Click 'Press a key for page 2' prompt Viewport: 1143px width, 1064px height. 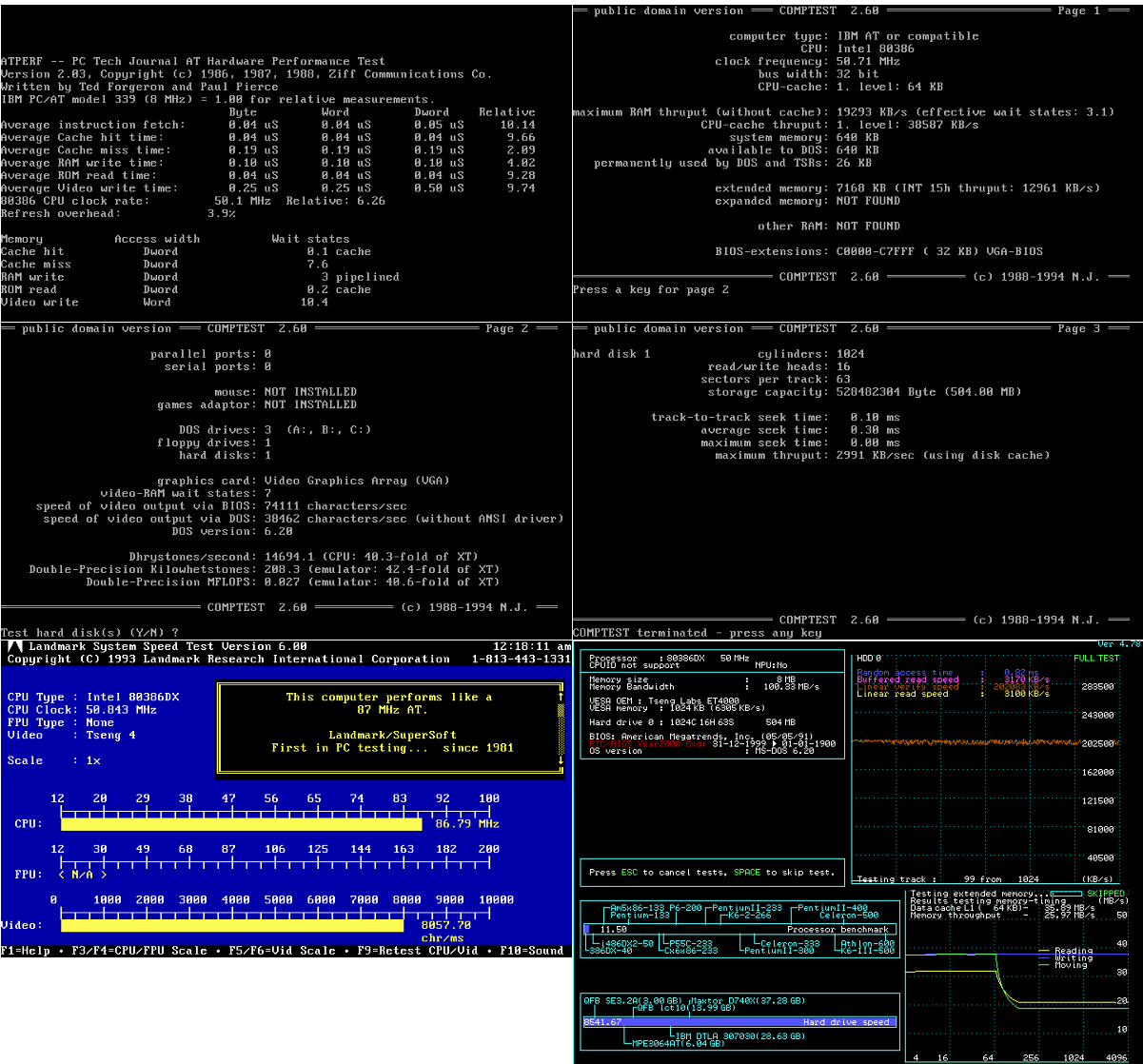pyautogui.click(x=651, y=289)
